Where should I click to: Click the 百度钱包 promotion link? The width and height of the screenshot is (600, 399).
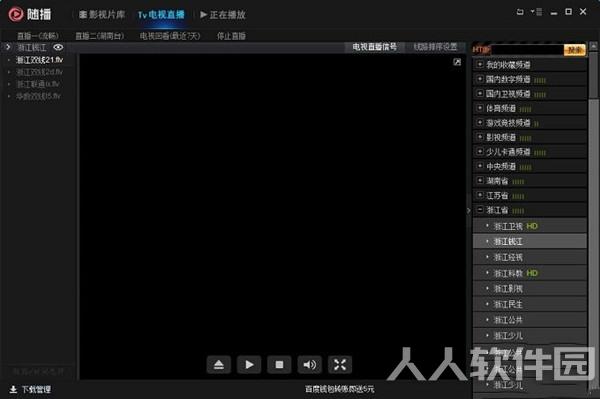point(339,389)
